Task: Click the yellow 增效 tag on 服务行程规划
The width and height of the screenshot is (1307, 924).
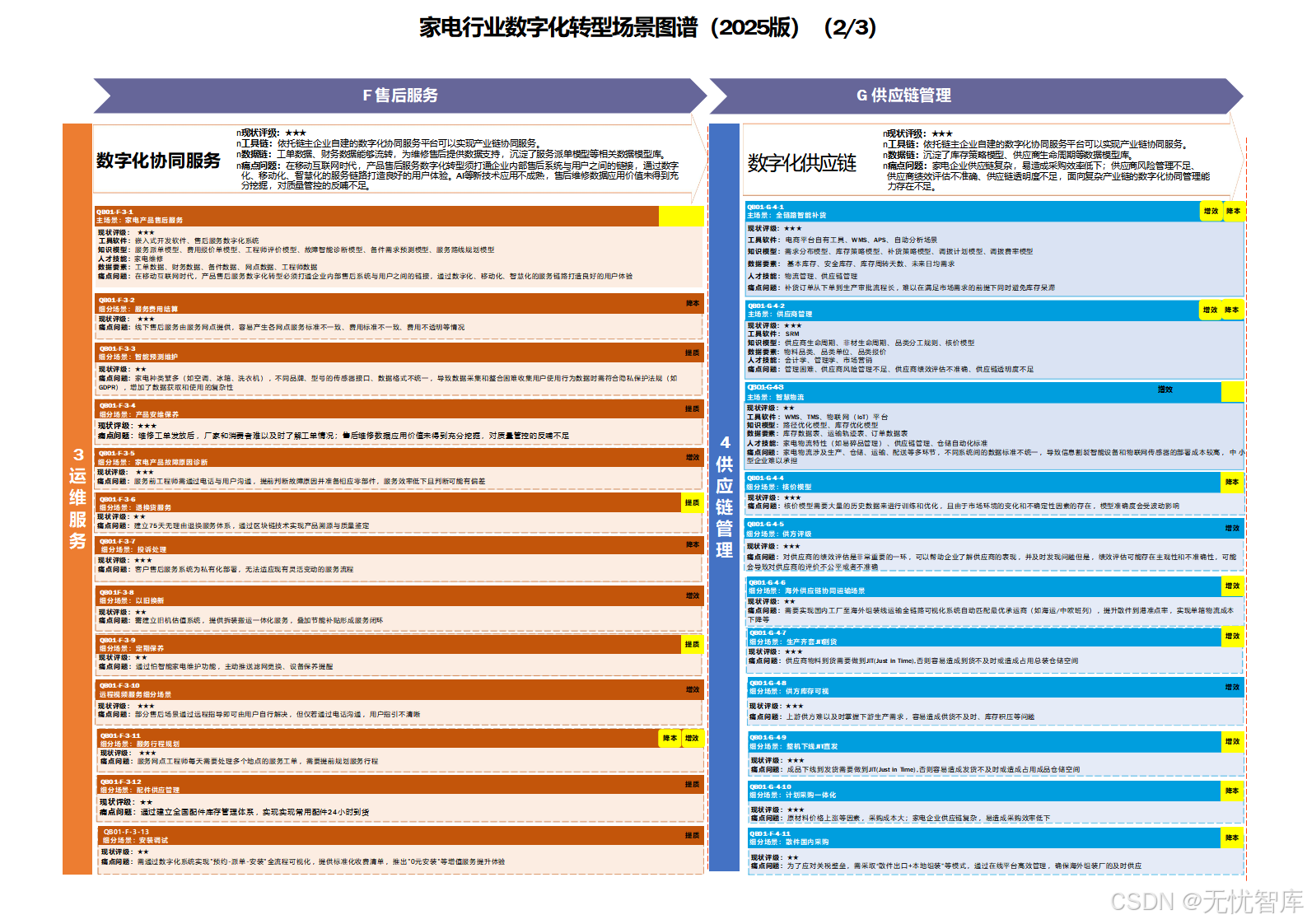Action: tap(693, 739)
